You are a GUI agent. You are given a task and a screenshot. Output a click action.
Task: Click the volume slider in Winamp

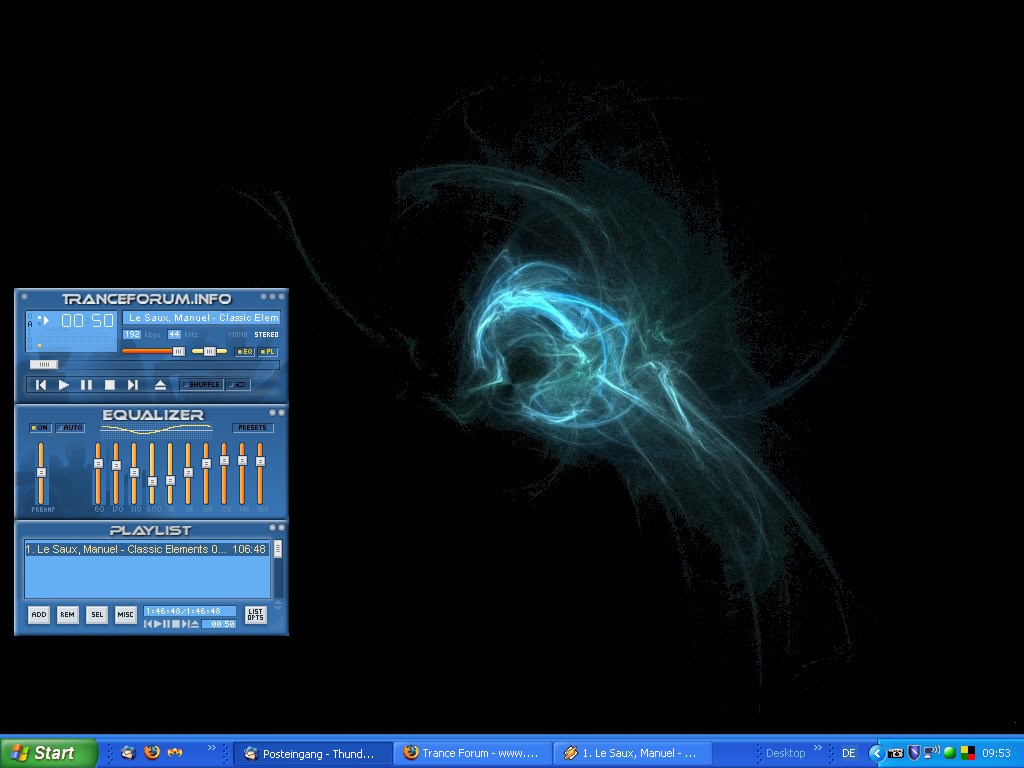[153, 352]
